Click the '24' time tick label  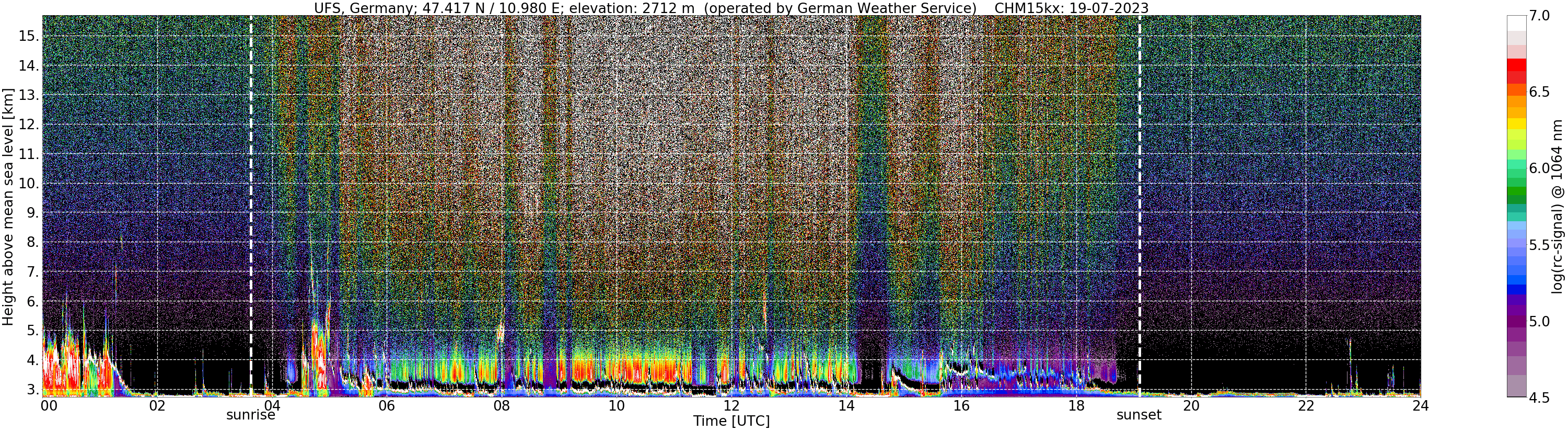point(1420,406)
